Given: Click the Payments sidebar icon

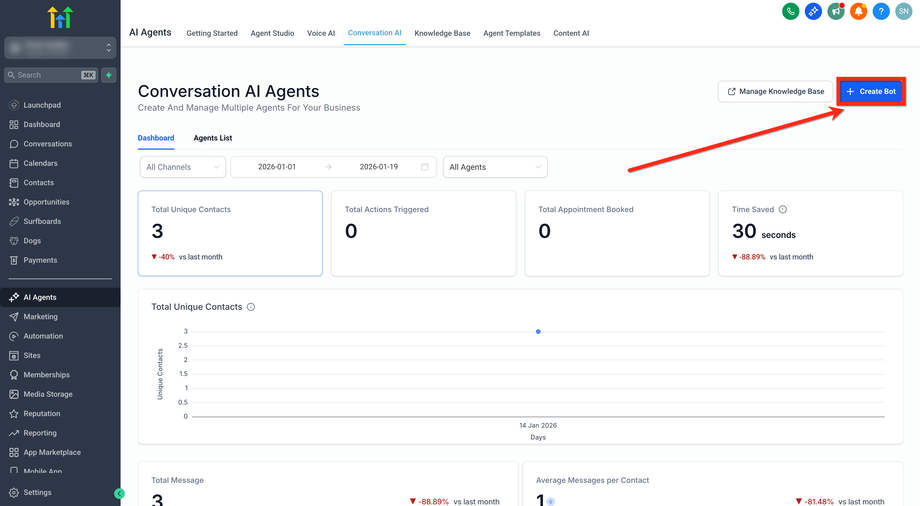Looking at the screenshot, I should pos(14,260).
